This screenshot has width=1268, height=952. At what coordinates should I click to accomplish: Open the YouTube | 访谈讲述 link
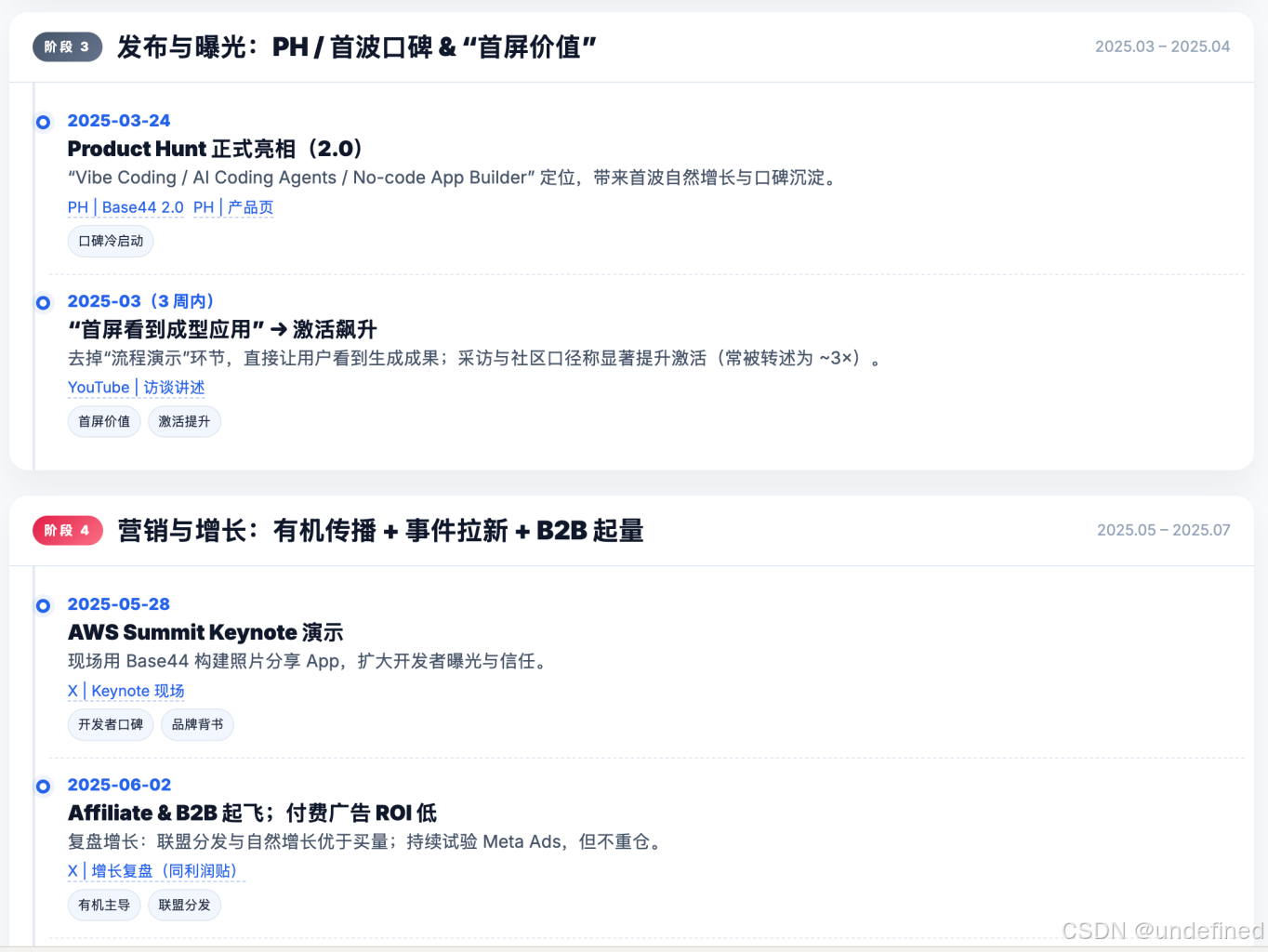(136, 388)
